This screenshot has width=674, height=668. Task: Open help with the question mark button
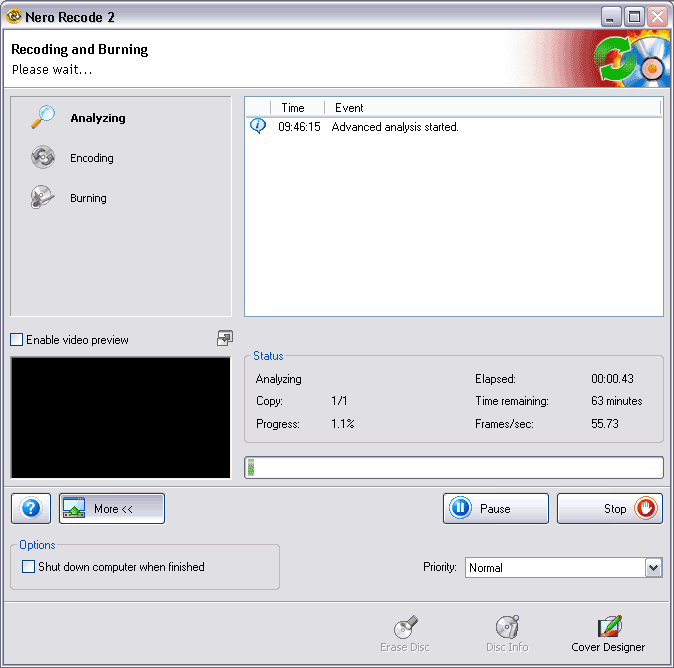31,509
